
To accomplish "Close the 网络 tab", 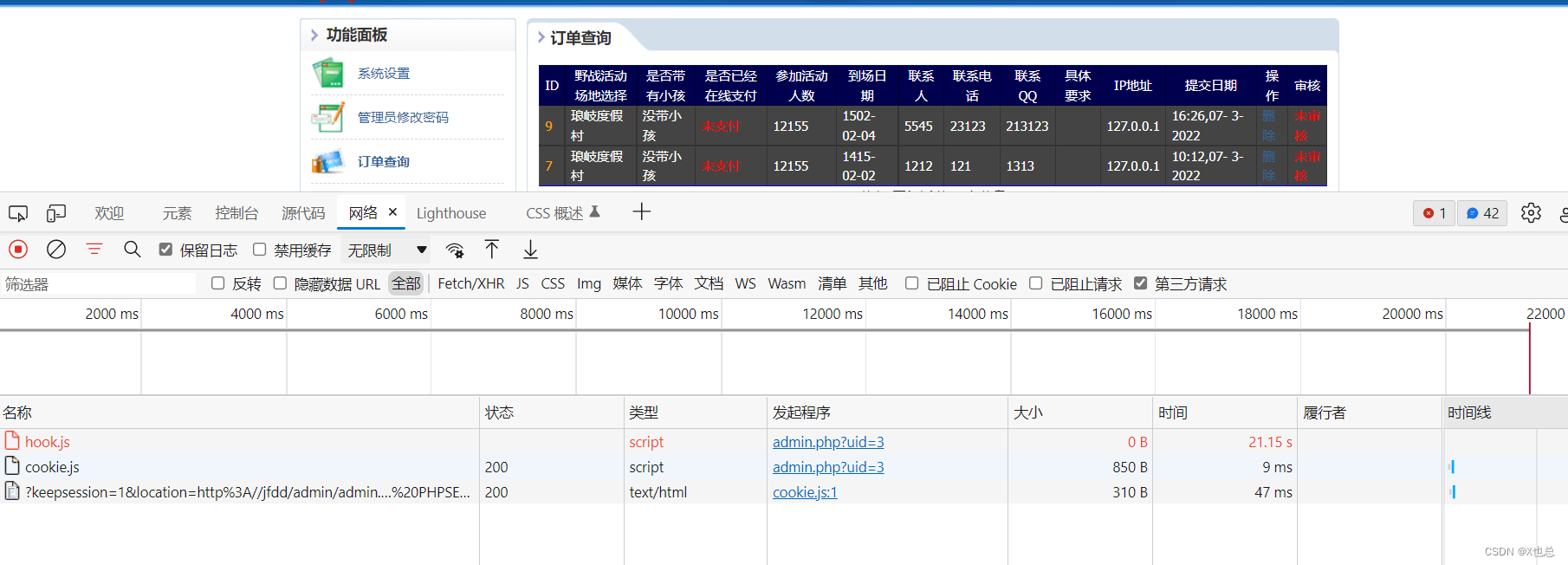I will (x=392, y=211).
